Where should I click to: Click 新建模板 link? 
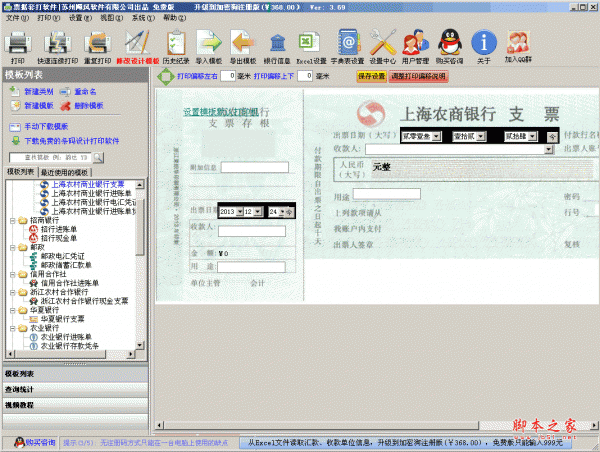pos(39,106)
